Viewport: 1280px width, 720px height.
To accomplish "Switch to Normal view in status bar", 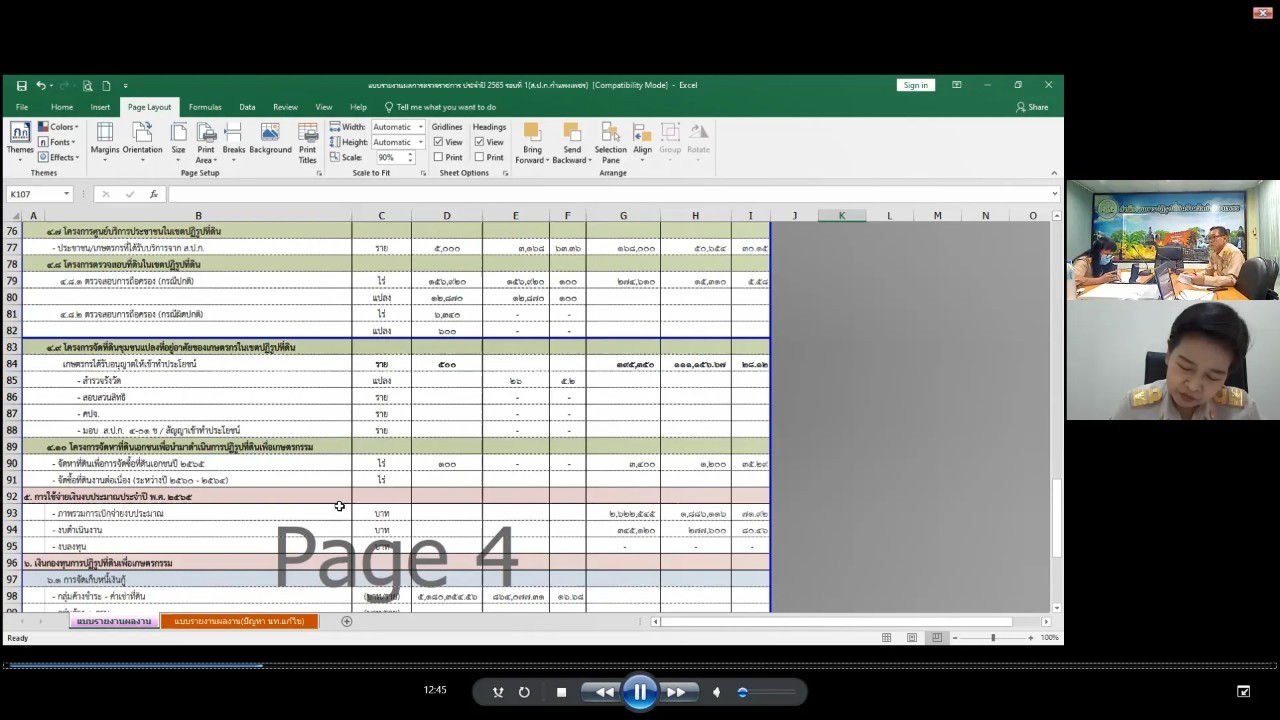I will tap(886, 638).
